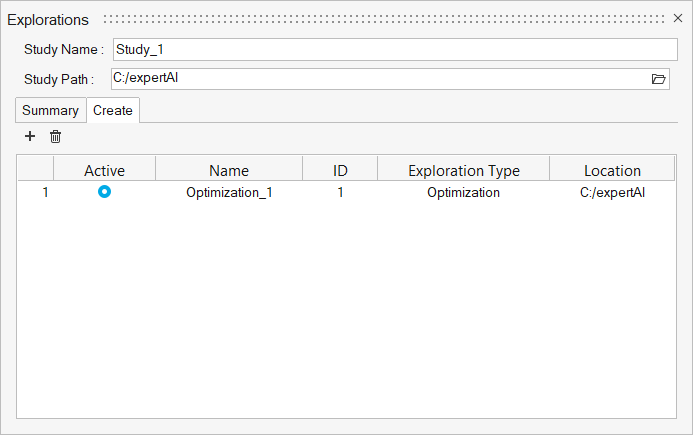Click the ID column header

pos(340,170)
